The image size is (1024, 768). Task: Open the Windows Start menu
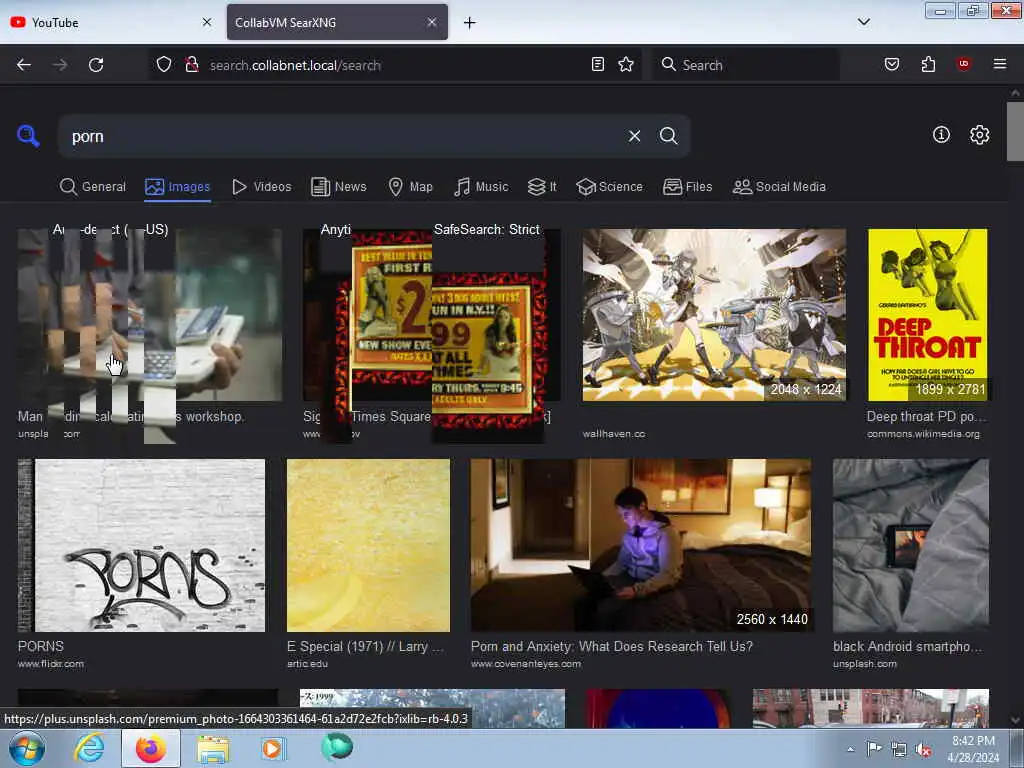pyautogui.click(x=26, y=748)
